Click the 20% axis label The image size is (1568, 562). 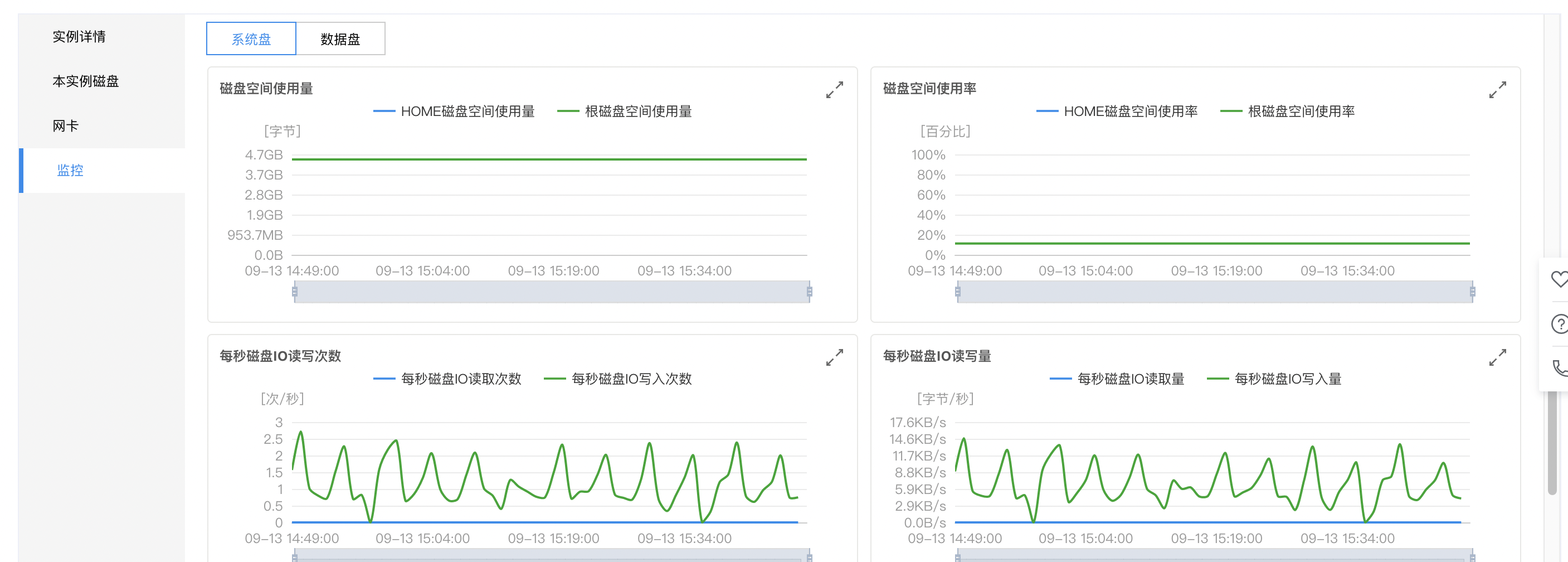pyautogui.click(x=931, y=235)
